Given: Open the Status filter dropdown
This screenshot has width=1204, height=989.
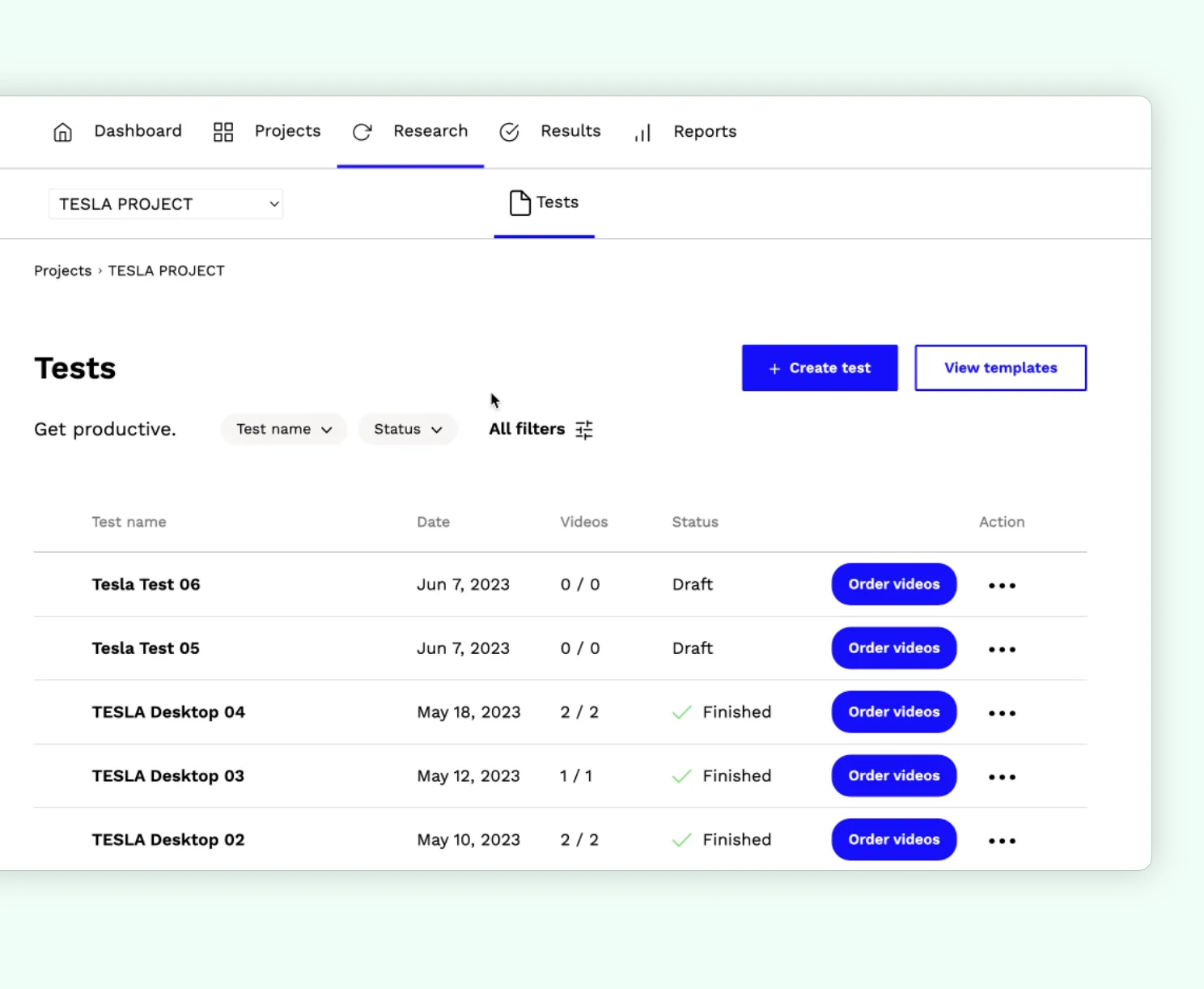Looking at the screenshot, I should (407, 429).
